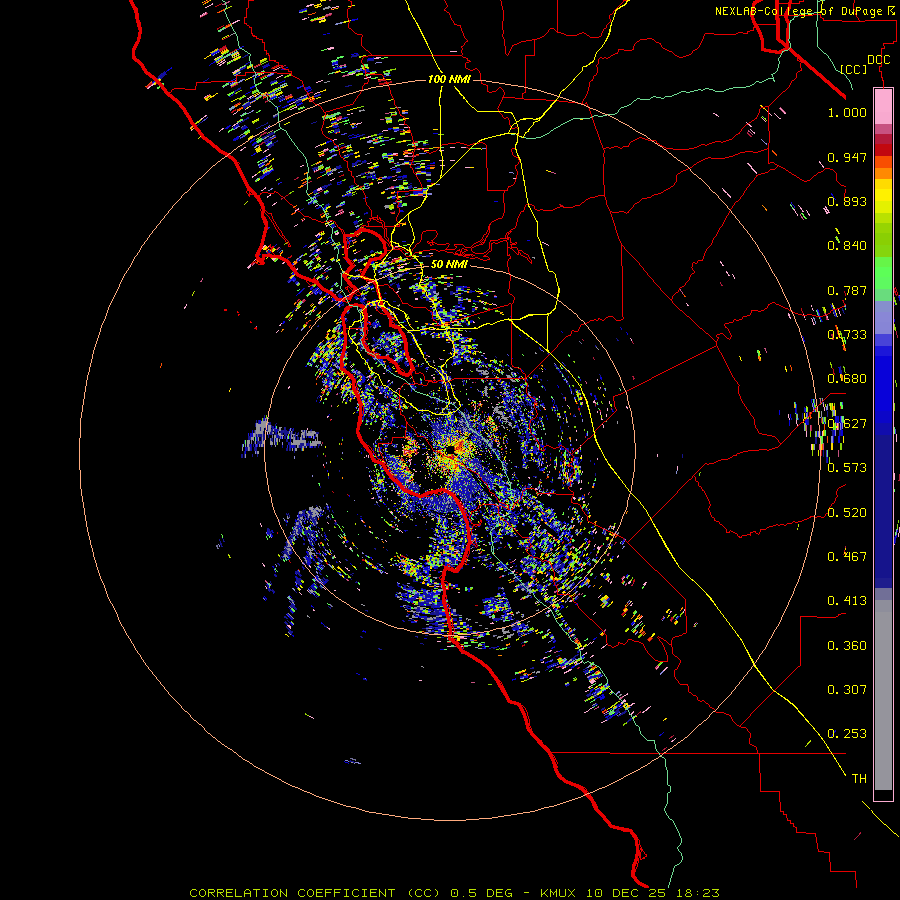Image resolution: width=900 pixels, height=900 pixels.
Task: Click the radar site at the rings' center
Action: click(x=451, y=449)
